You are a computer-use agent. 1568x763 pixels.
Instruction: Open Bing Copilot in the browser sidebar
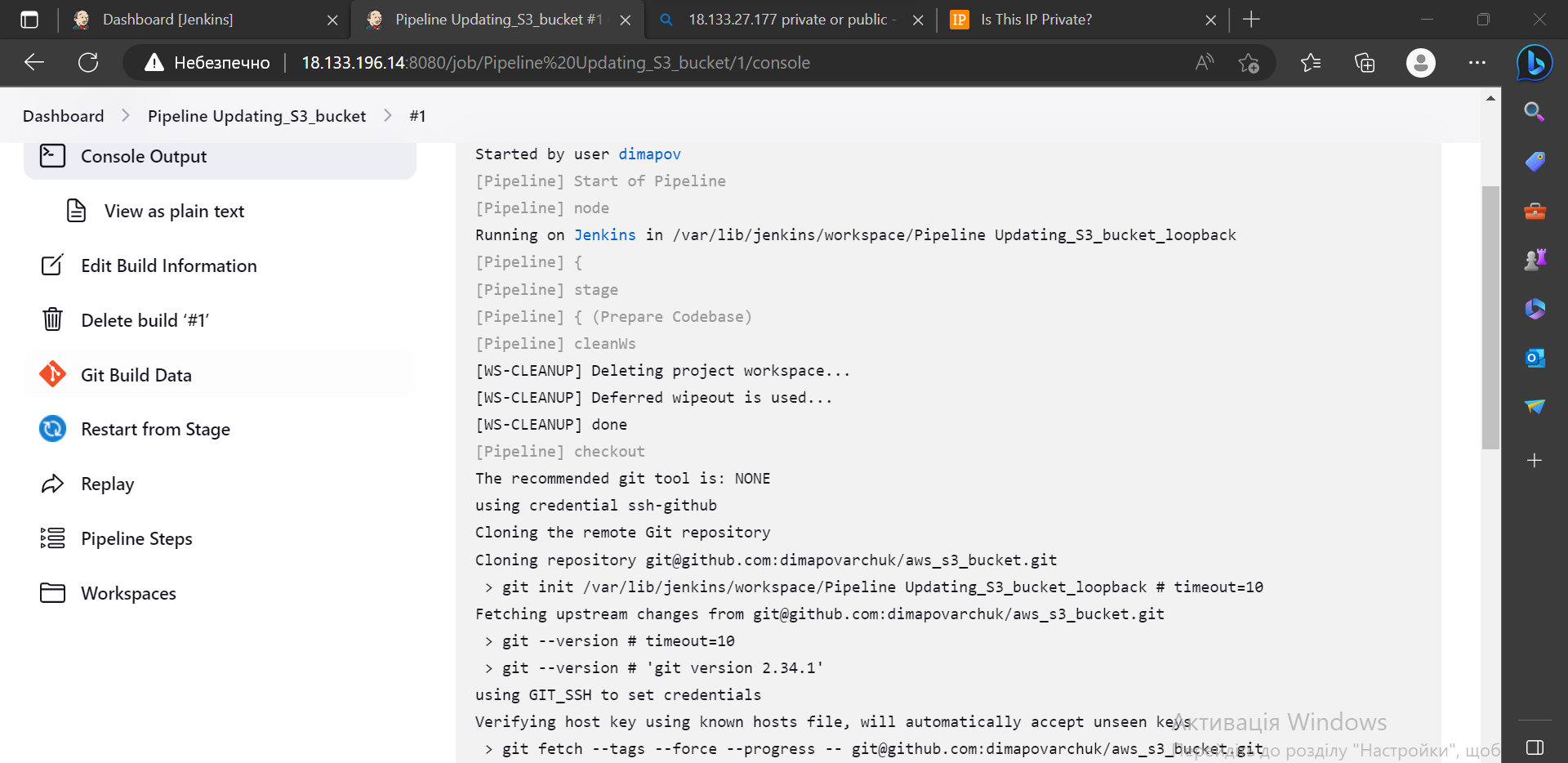coord(1534,62)
